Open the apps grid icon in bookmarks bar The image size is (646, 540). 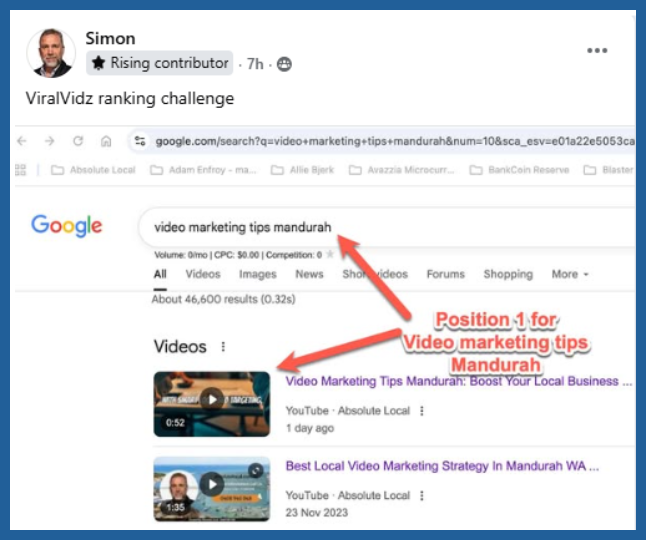pos(21,170)
